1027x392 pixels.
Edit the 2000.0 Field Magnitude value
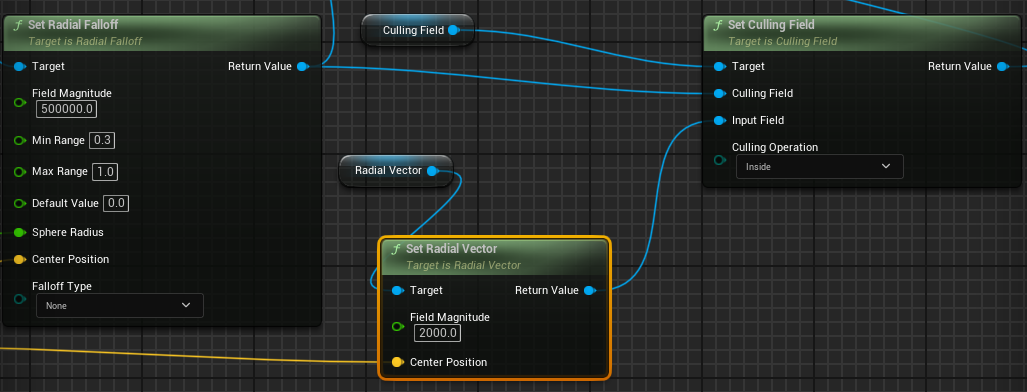click(438, 333)
